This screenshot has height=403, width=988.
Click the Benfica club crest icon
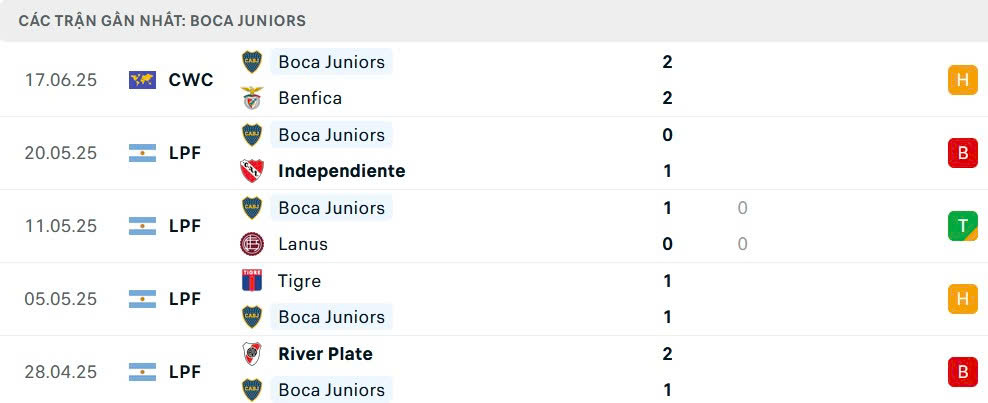pos(252,98)
